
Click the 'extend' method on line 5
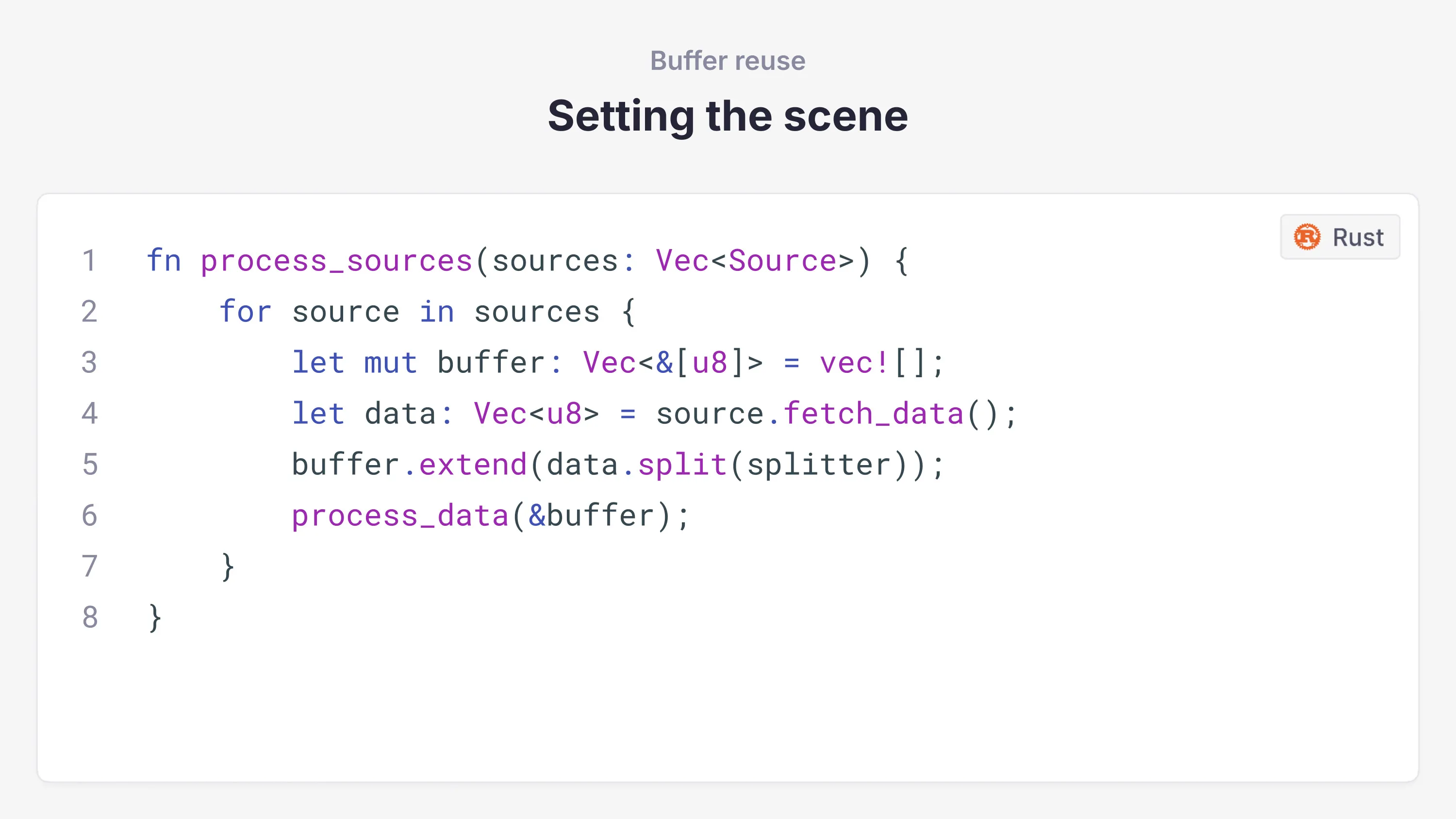(473, 465)
